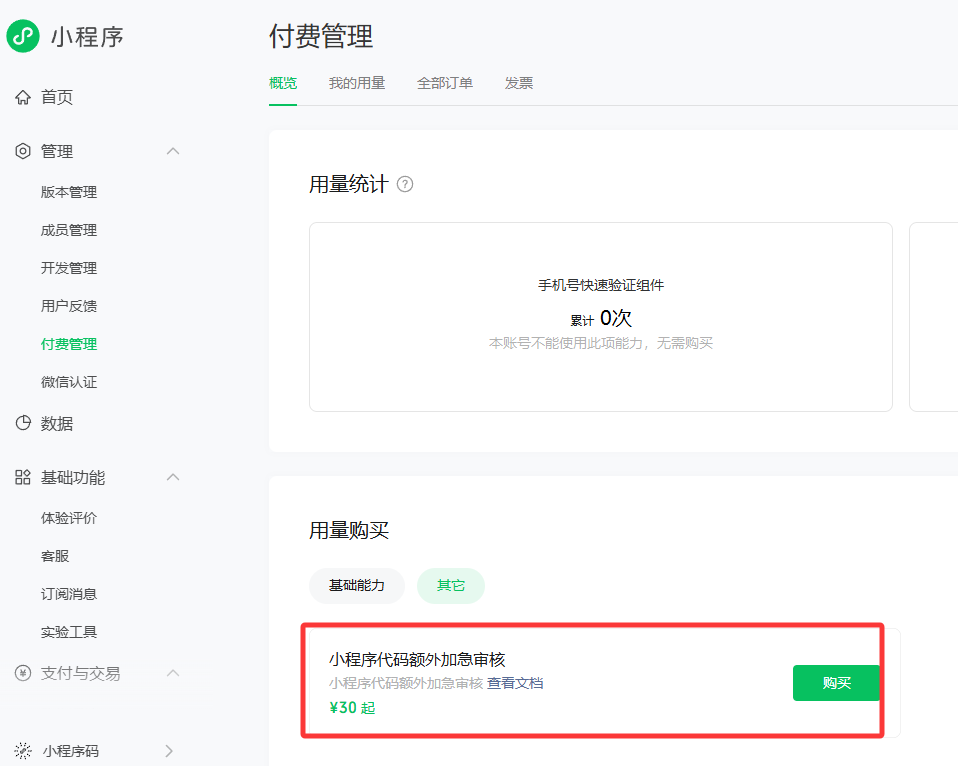Collapse the 管理 section chevron

(x=173, y=151)
